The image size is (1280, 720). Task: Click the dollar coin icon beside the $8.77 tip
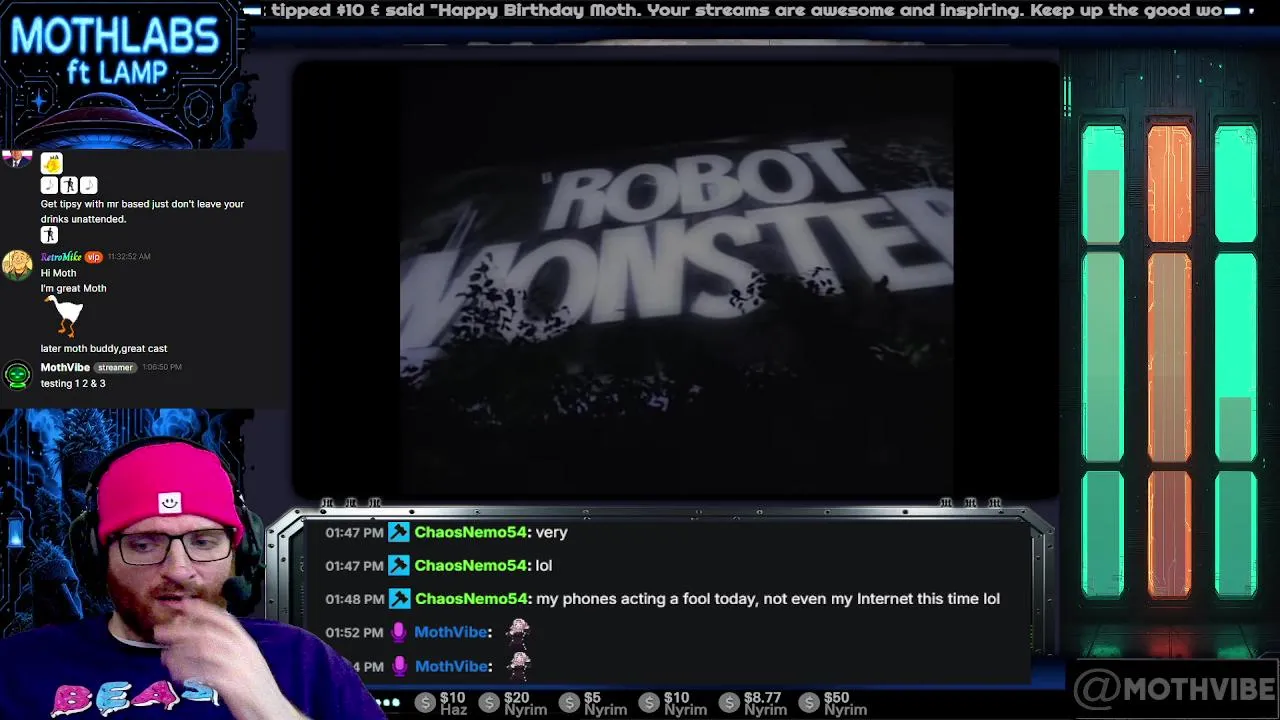pyautogui.click(x=729, y=704)
